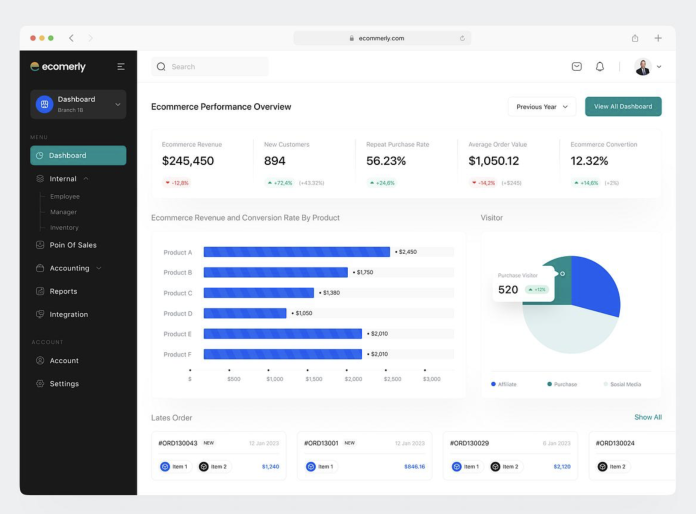
Task: Open the profile dropdown chevron
Action: point(659,67)
